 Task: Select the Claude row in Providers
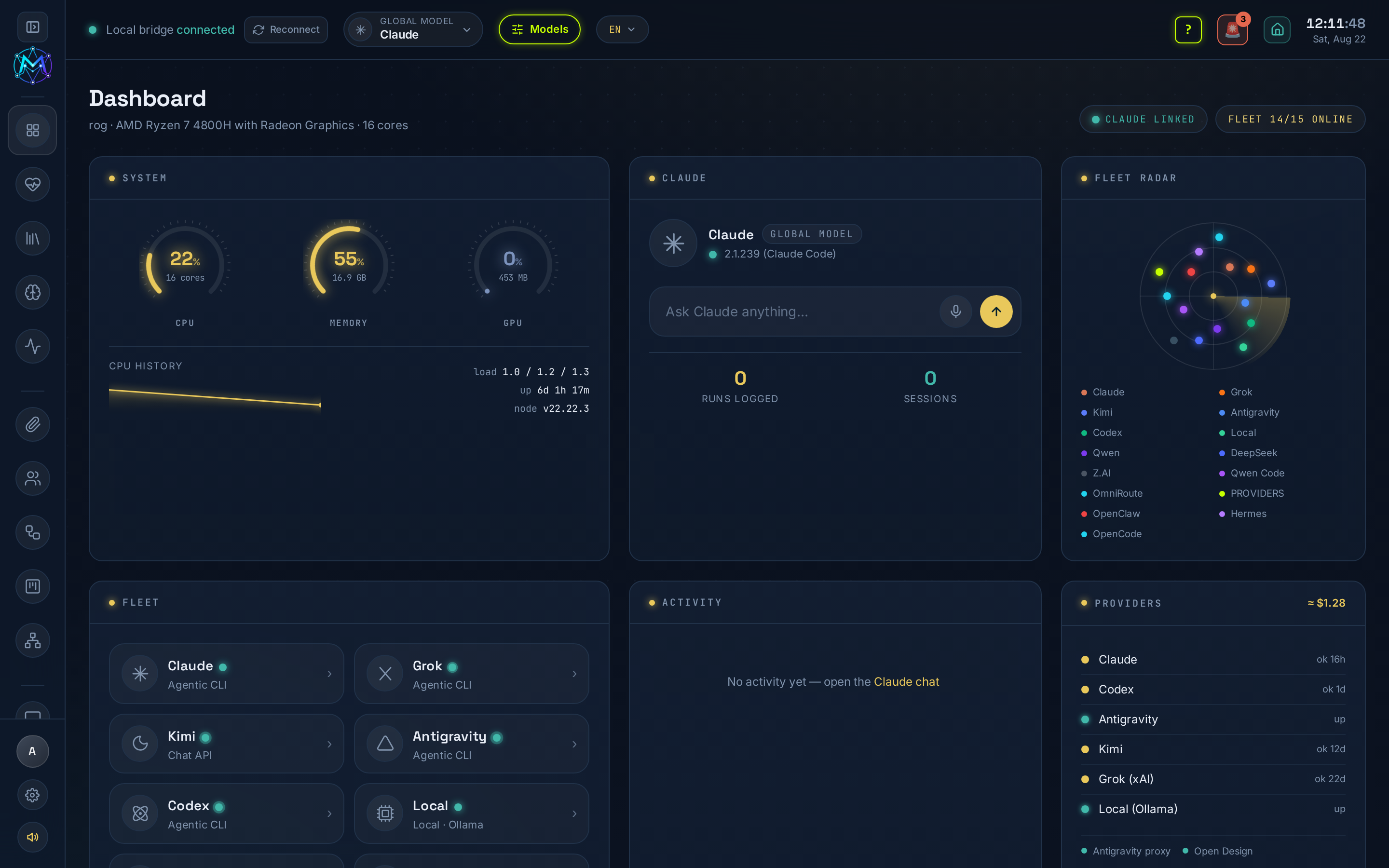1213,660
